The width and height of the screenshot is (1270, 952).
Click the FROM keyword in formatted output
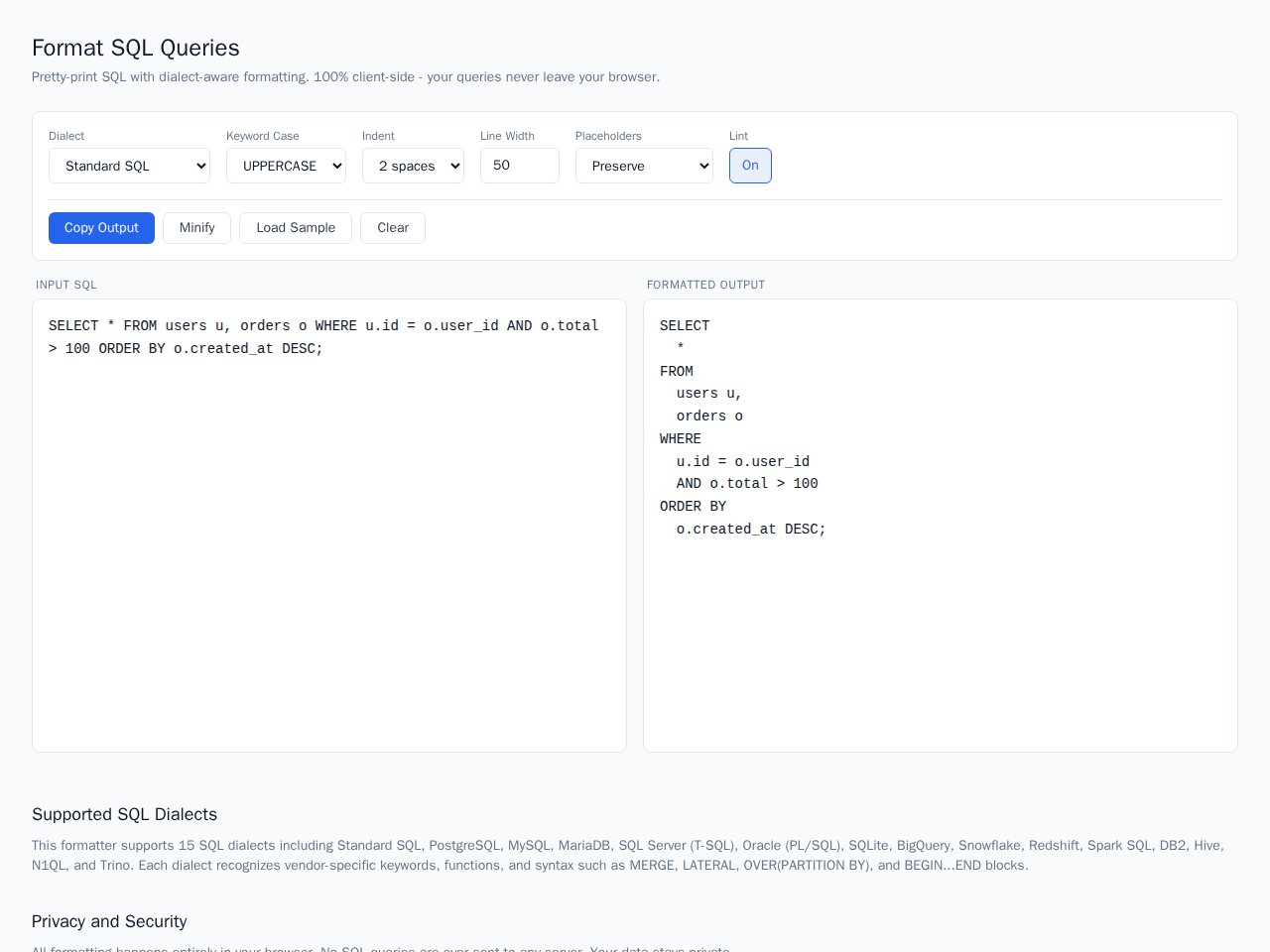(677, 371)
